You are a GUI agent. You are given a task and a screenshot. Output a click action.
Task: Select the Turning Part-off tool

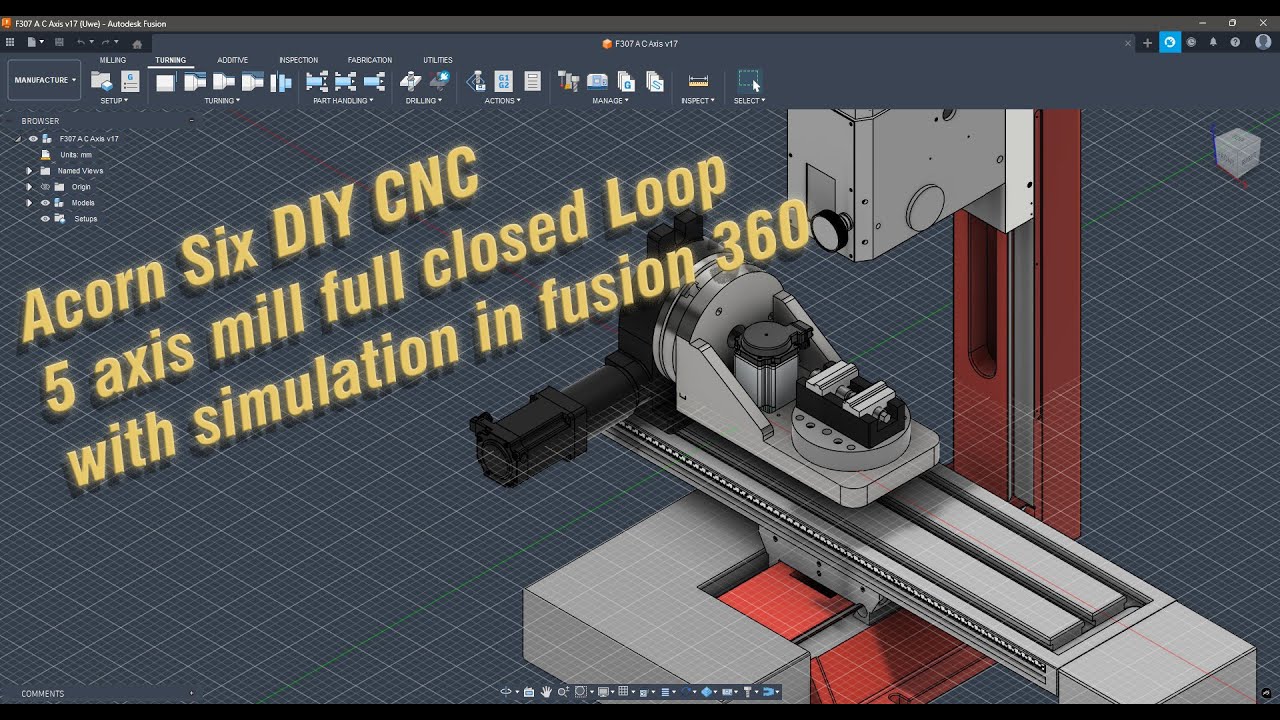(281, 82)
